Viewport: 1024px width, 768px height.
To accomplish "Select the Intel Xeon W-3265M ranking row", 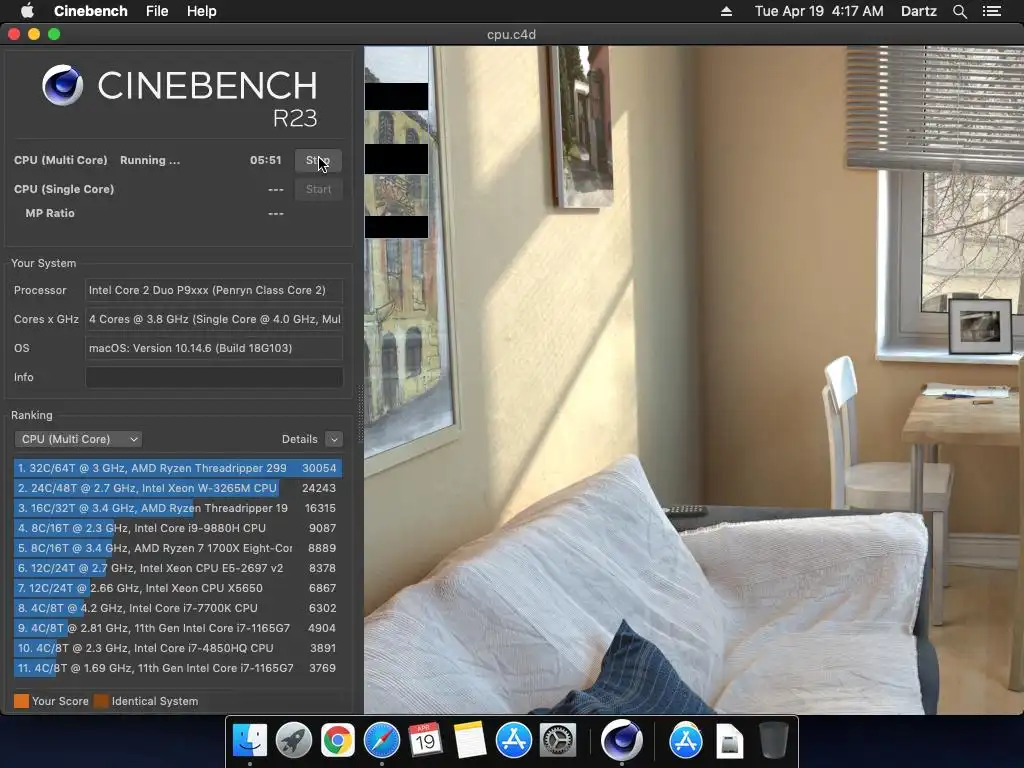I will point(178,488).
